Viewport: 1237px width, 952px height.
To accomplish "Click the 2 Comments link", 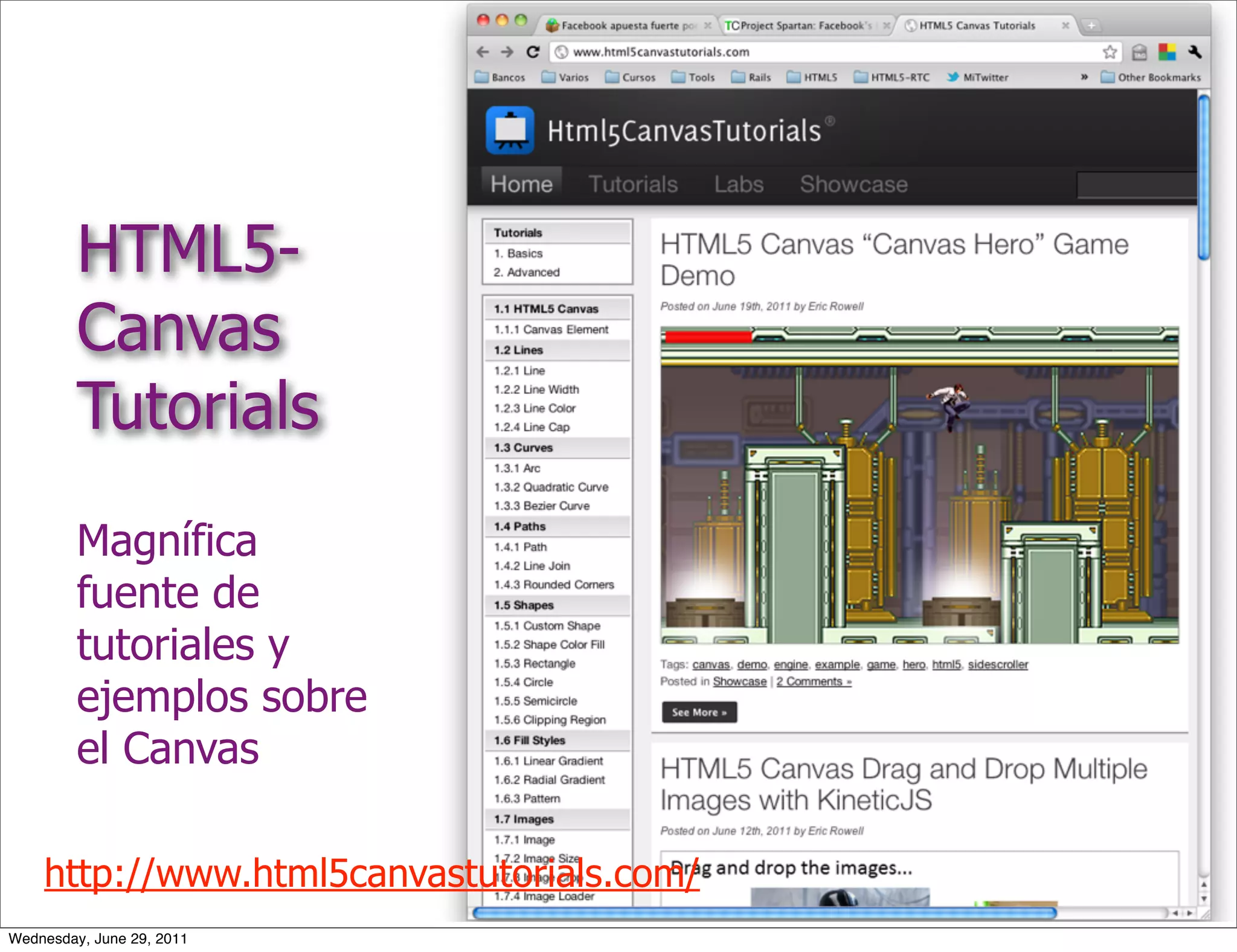I will click(x=814, y=681).
